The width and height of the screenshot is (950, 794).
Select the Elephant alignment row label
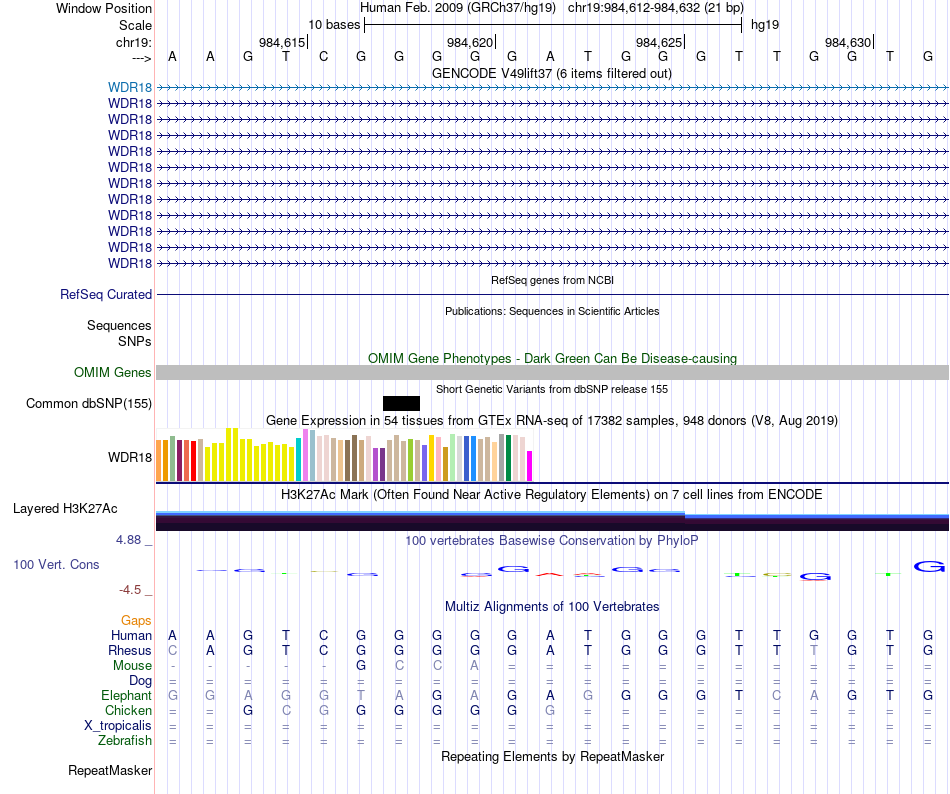127,696
